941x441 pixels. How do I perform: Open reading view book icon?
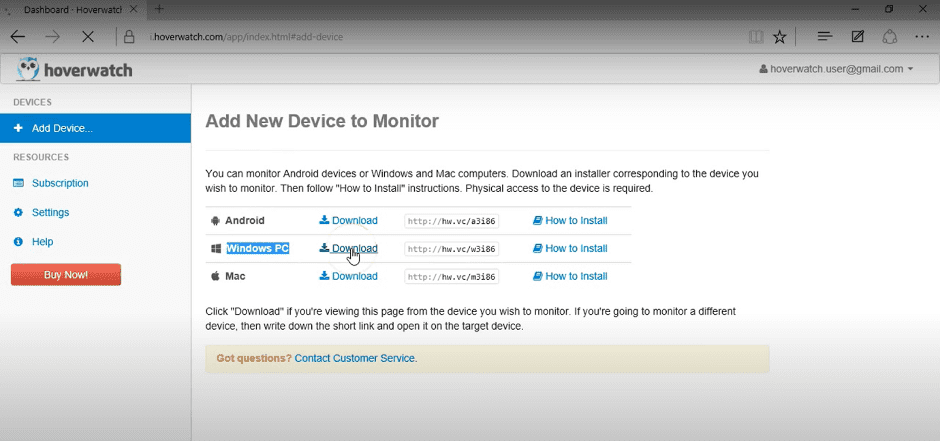pos(756,37)
